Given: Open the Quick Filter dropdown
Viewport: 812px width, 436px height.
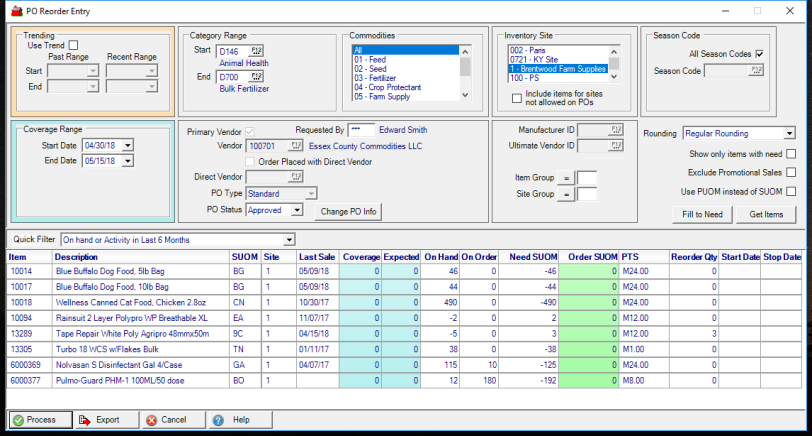Looking at the screenshot, I should pyautogui.click(x=289, y=240).
